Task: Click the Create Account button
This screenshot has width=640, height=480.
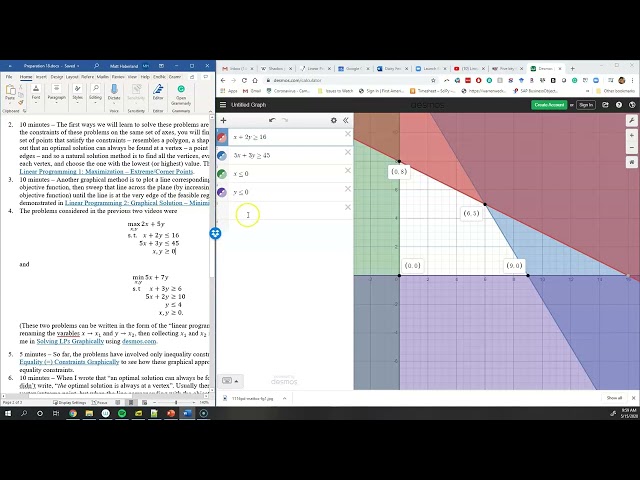Action: (x=549, y=105)
